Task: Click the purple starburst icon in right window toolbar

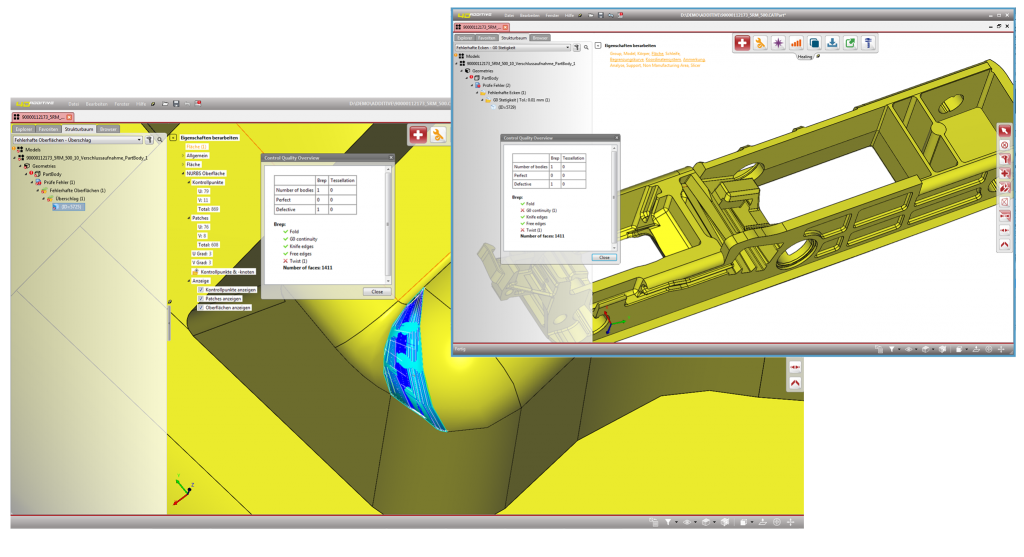Action: pos(778,43)
